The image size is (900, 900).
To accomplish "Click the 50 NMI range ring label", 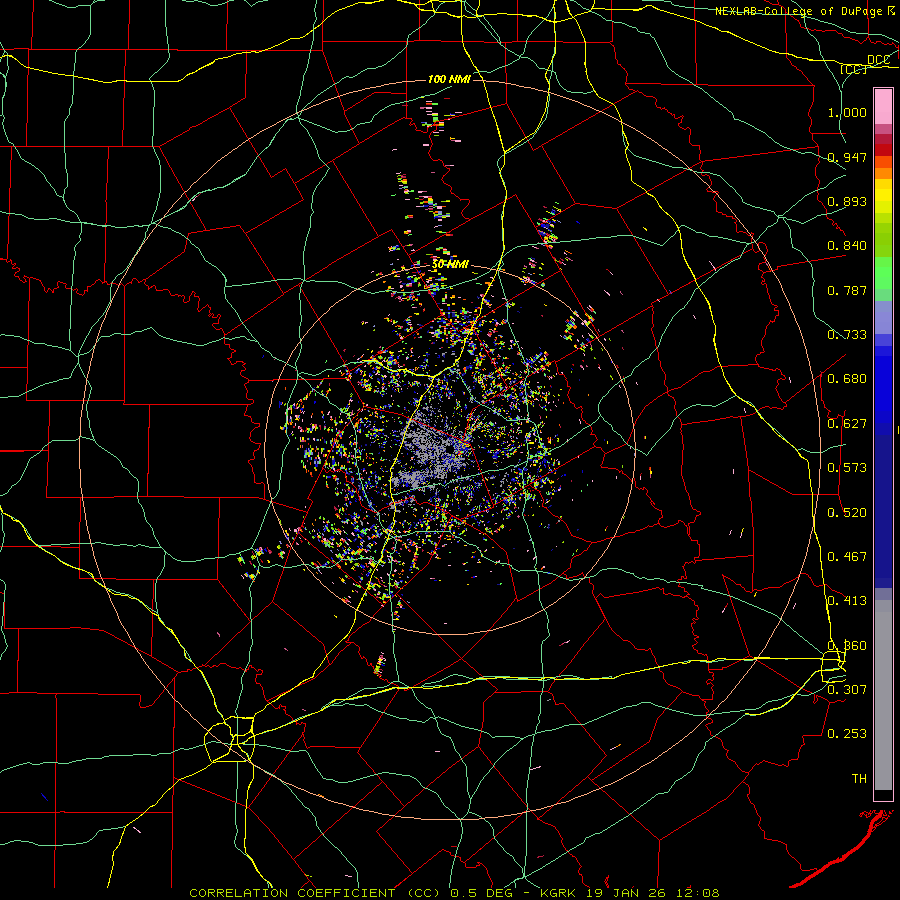I will [451, 265].
